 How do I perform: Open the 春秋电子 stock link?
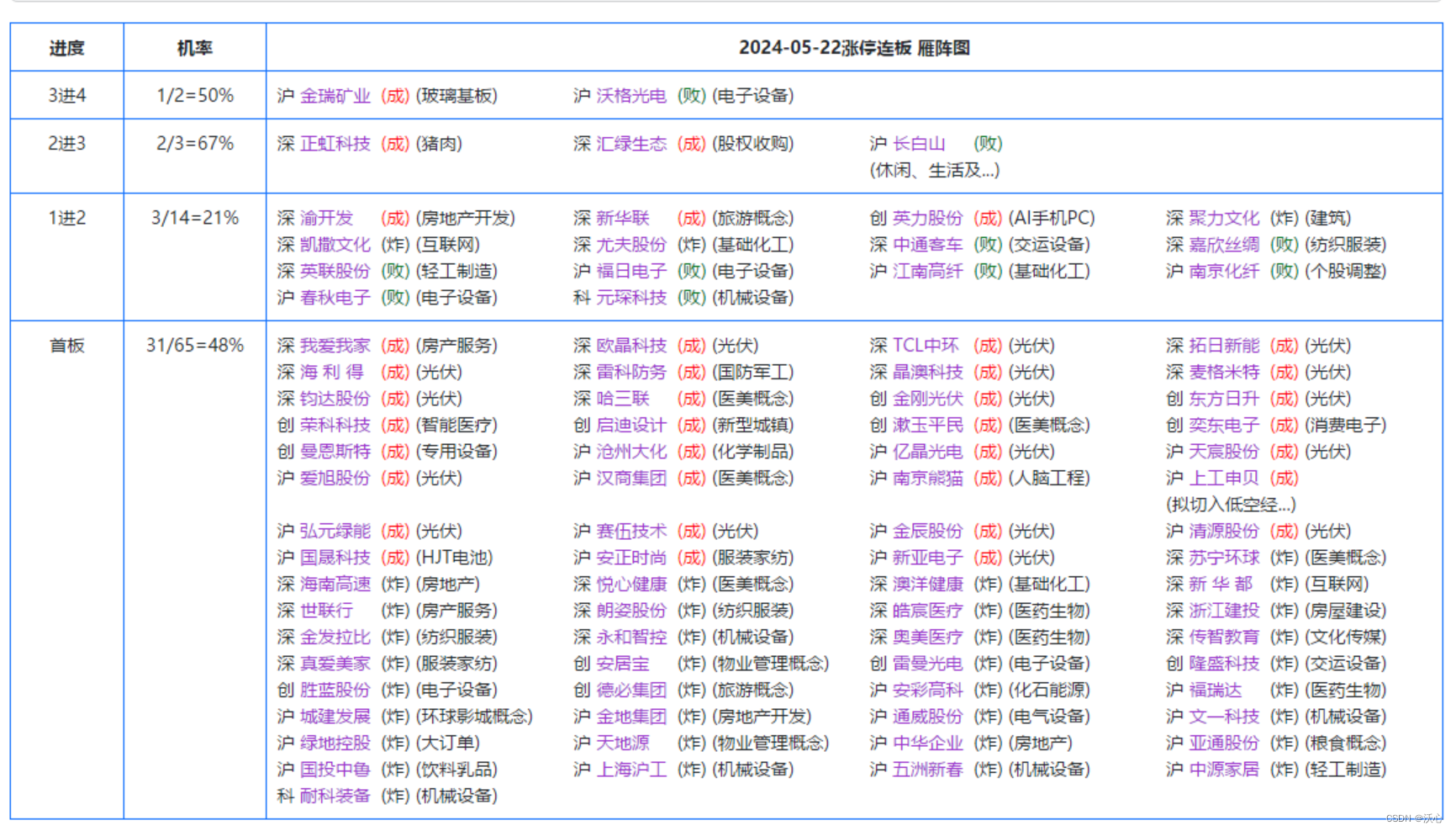pyautogui.click(x=335, y=298)
